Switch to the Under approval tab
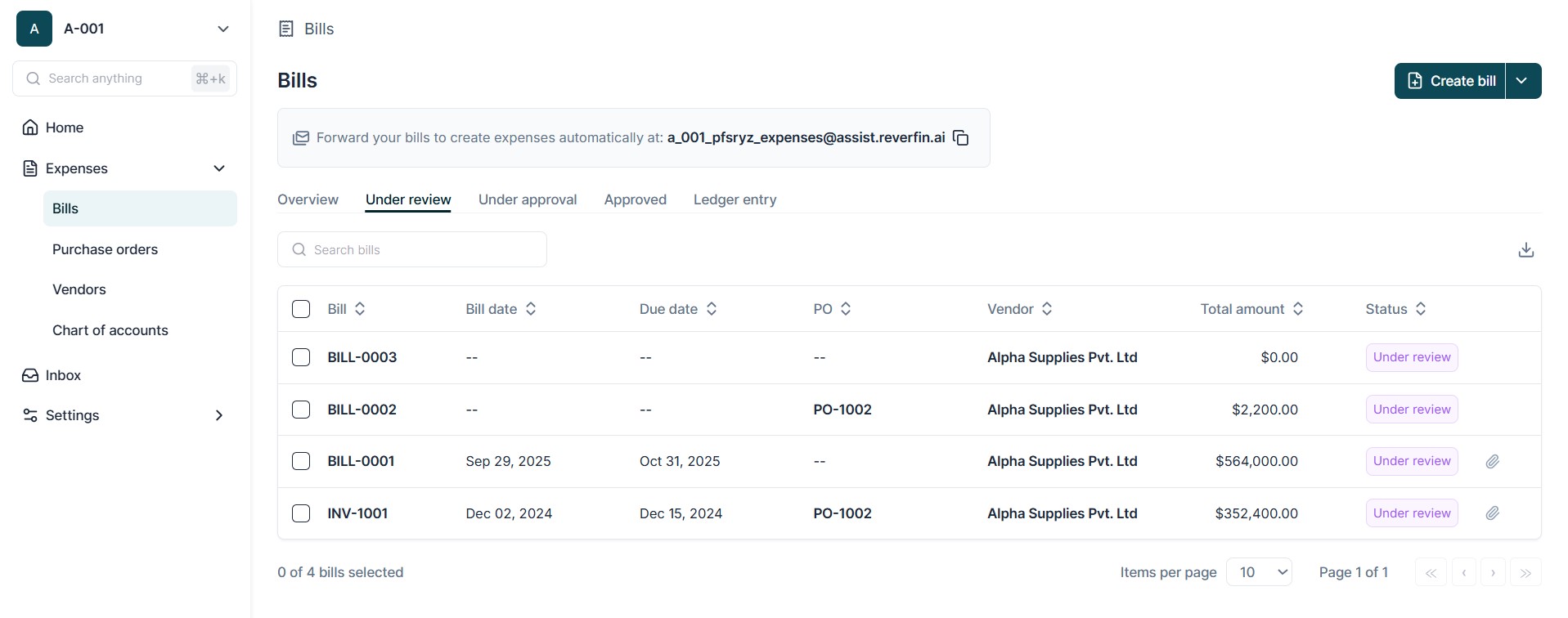The height and width of the screenshot is (618, 1568). [x=528, y=199]
